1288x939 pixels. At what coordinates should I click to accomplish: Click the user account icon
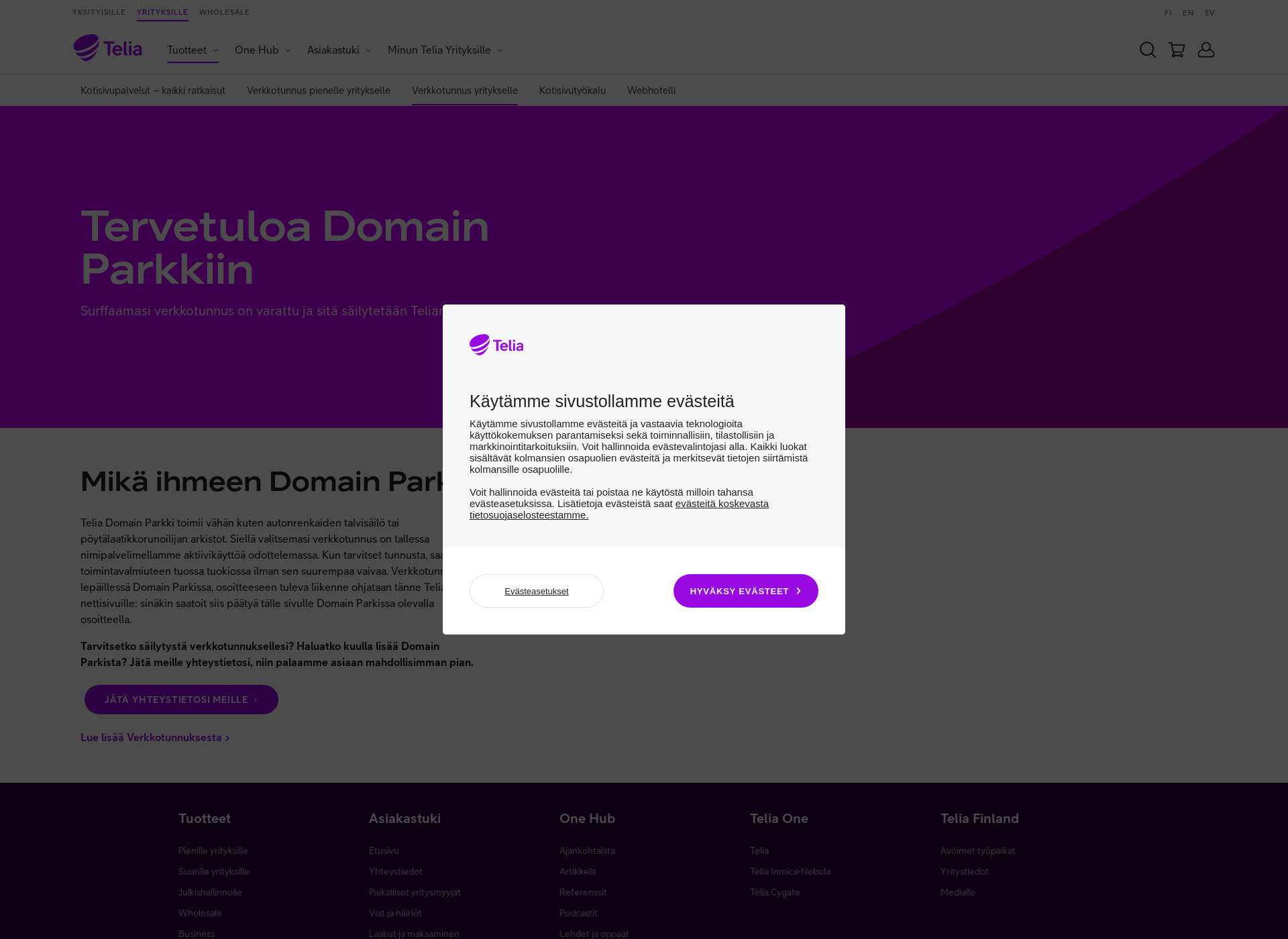pos(1206,49)
